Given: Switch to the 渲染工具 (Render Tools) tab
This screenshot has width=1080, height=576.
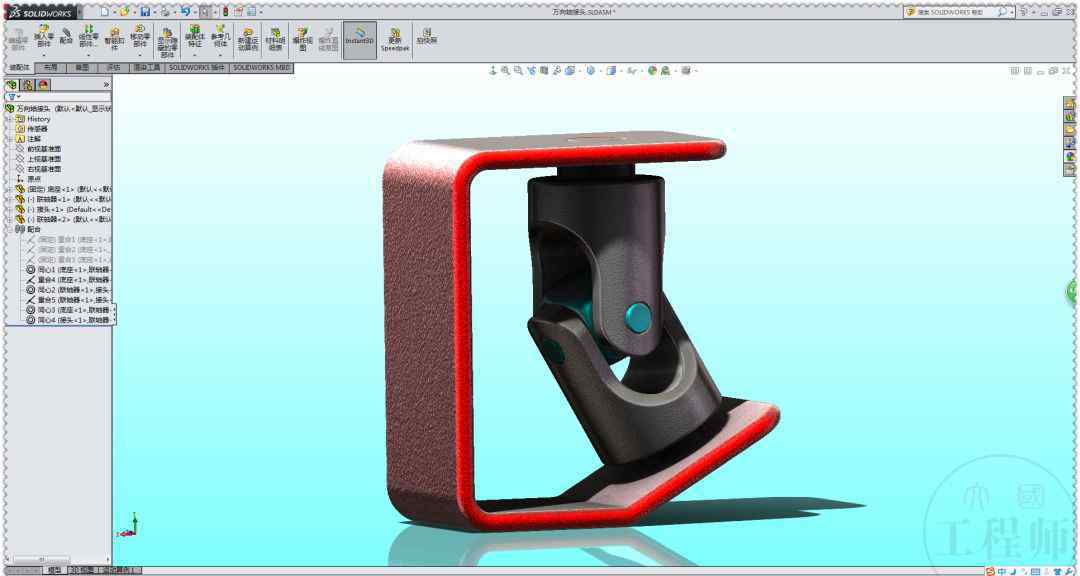Looking at the screenshot, I should (147, 68).
